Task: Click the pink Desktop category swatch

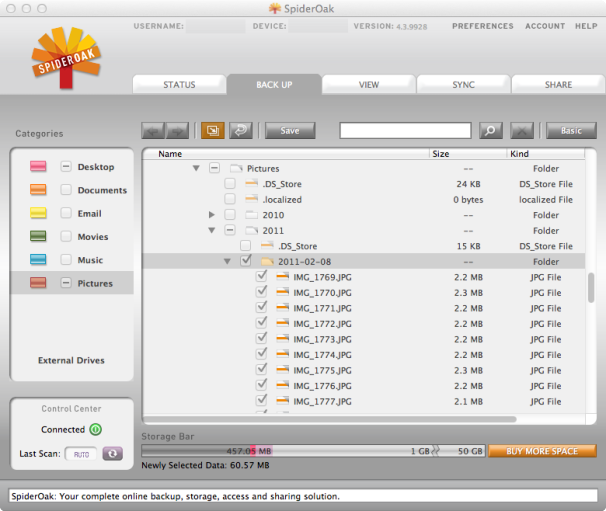Action: point(38,167)
